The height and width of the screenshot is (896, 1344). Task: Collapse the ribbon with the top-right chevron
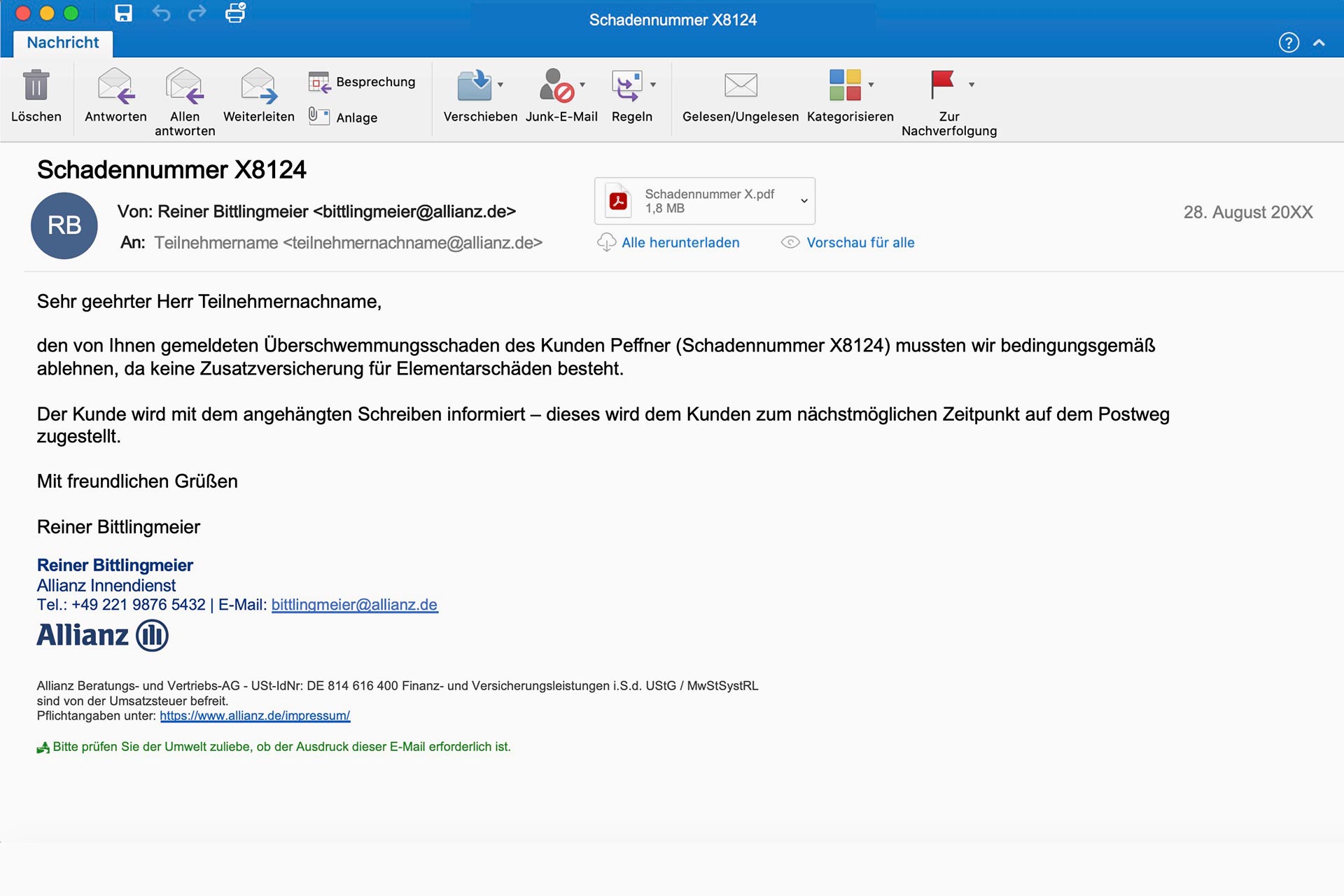click(1319, 43)
